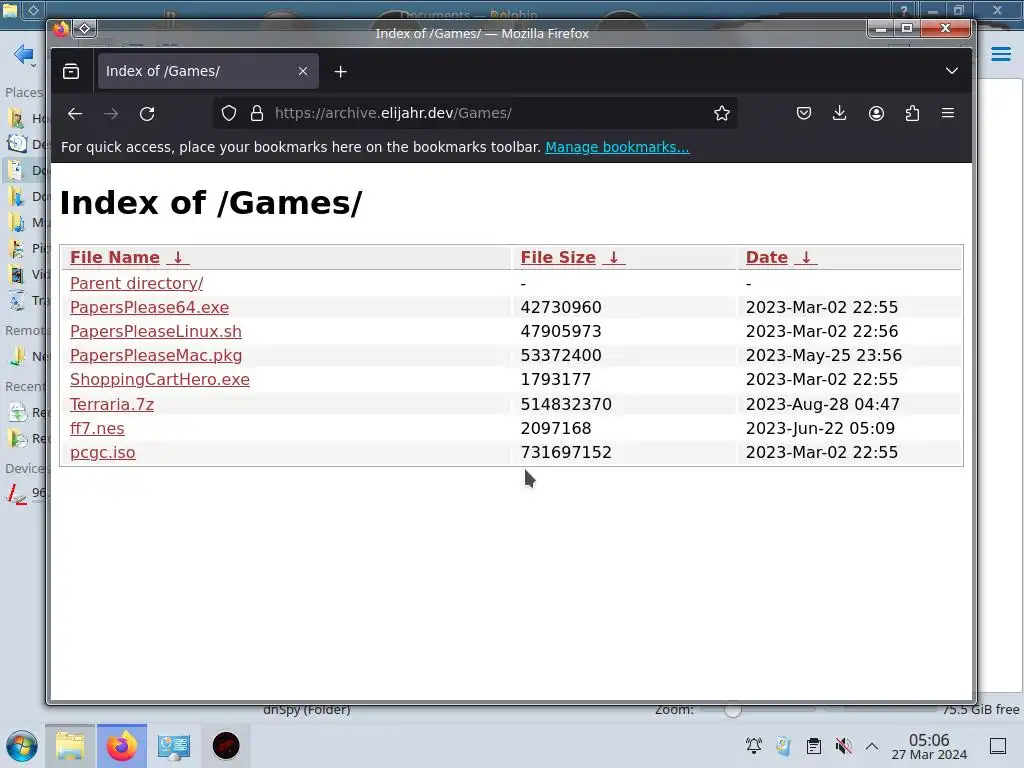Bookmark this page with the star icon
Image resolution: width=1024 pixels, height=768 pixels.
pyautogui.click(x=722, y=113)
